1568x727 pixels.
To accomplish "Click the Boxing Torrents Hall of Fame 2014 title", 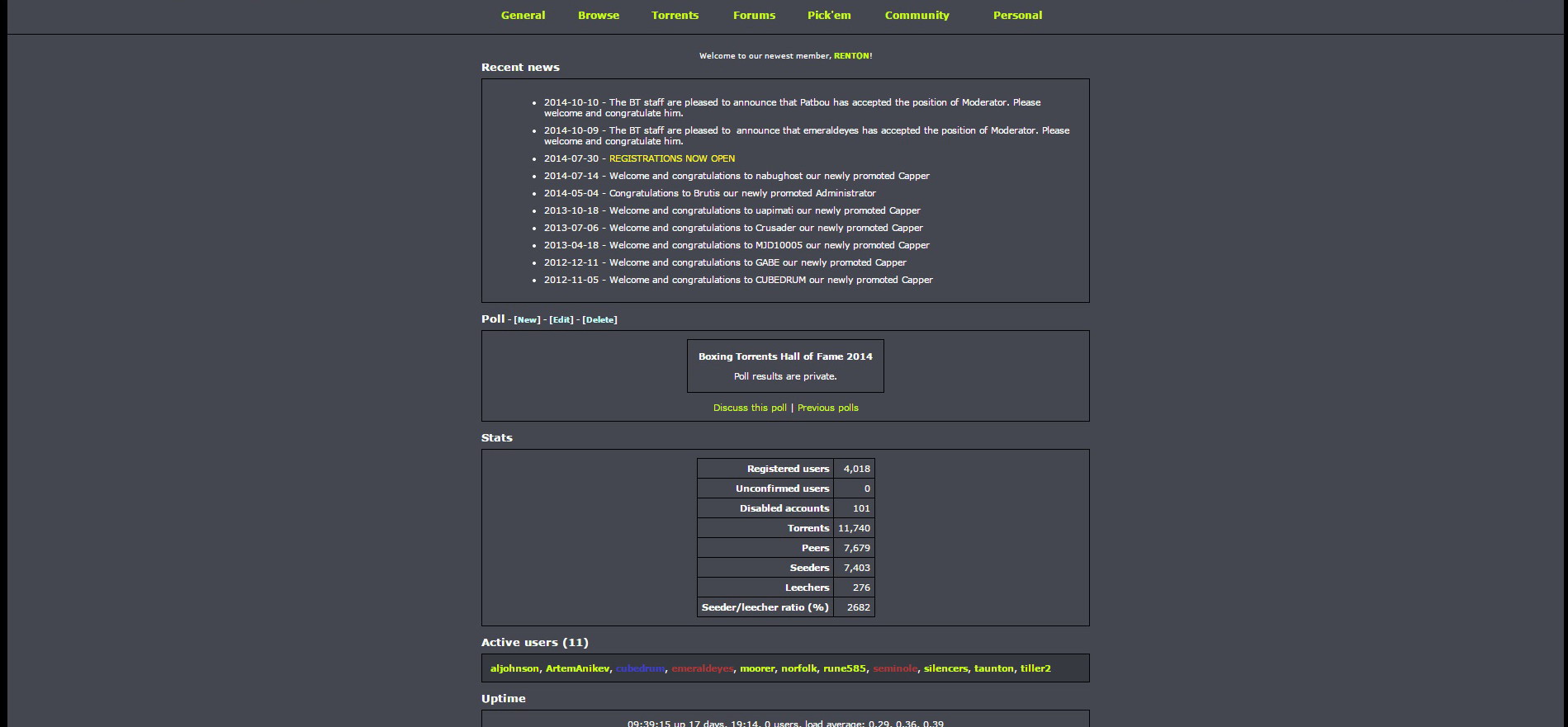I will 785,356.
